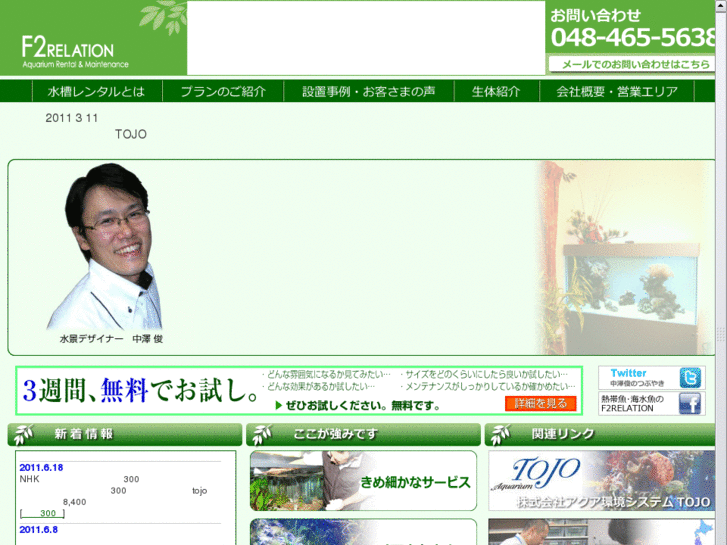Open 会社概要・営業エリア menu item
The height and width of the screenshot is (545, 727).
617,91
